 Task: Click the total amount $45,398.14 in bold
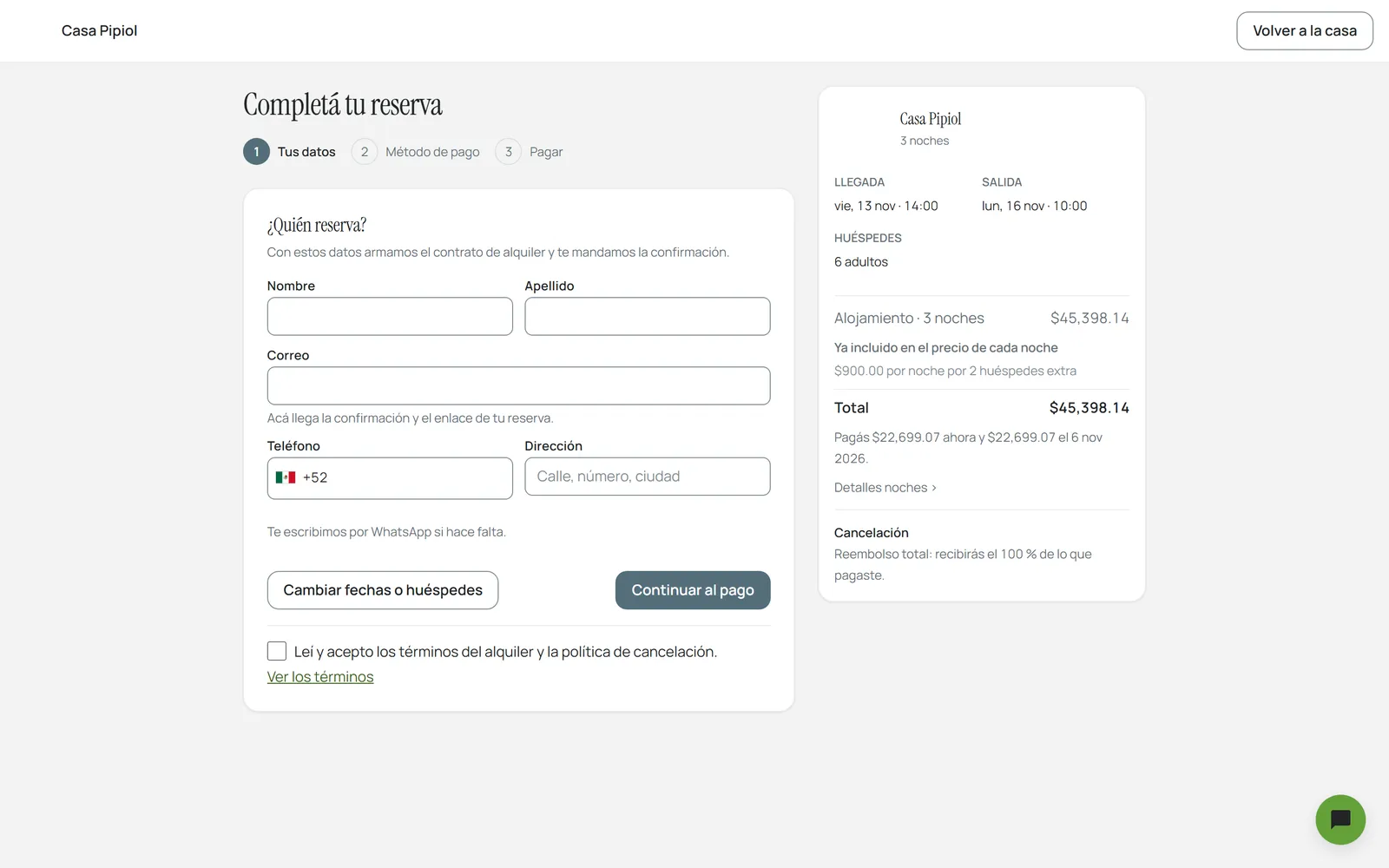click(x=1089, y=408)
